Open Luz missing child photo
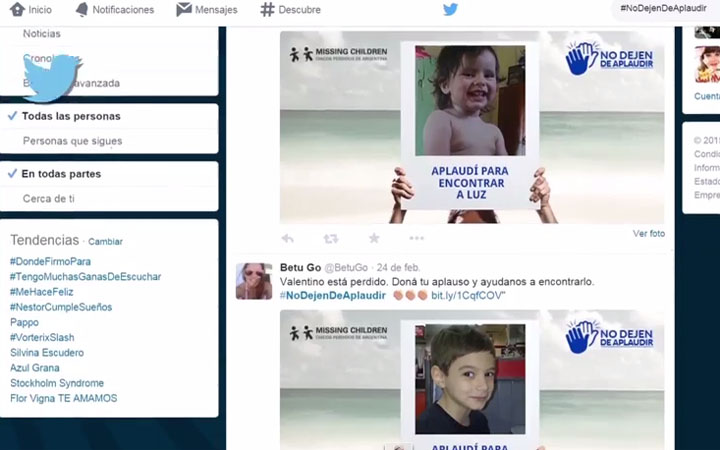Screen dimensions: 720x450 click(x=472, y=127)
